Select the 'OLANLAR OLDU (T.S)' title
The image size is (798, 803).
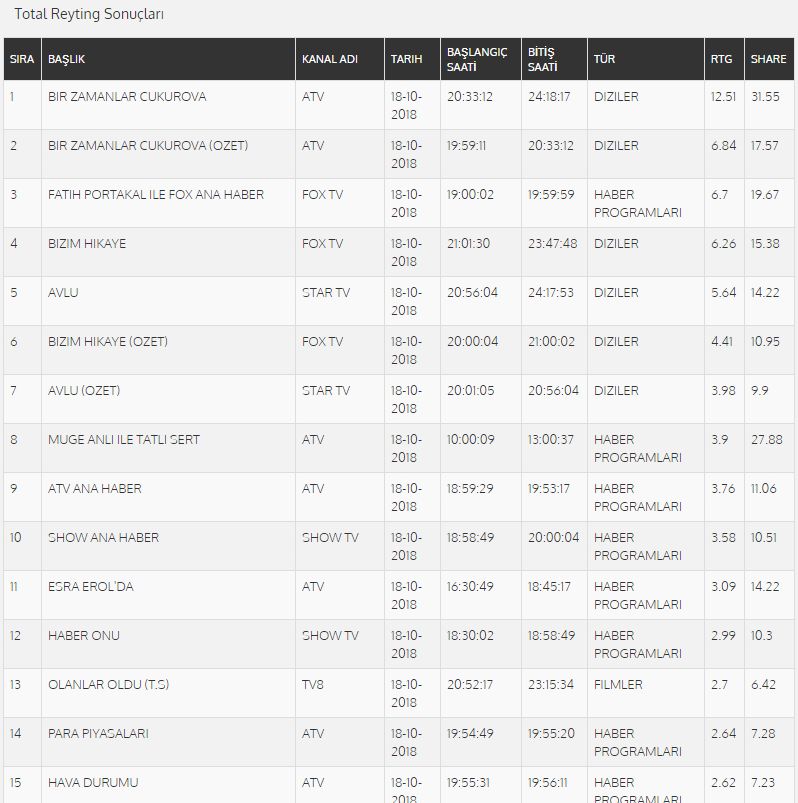(109, 685)
